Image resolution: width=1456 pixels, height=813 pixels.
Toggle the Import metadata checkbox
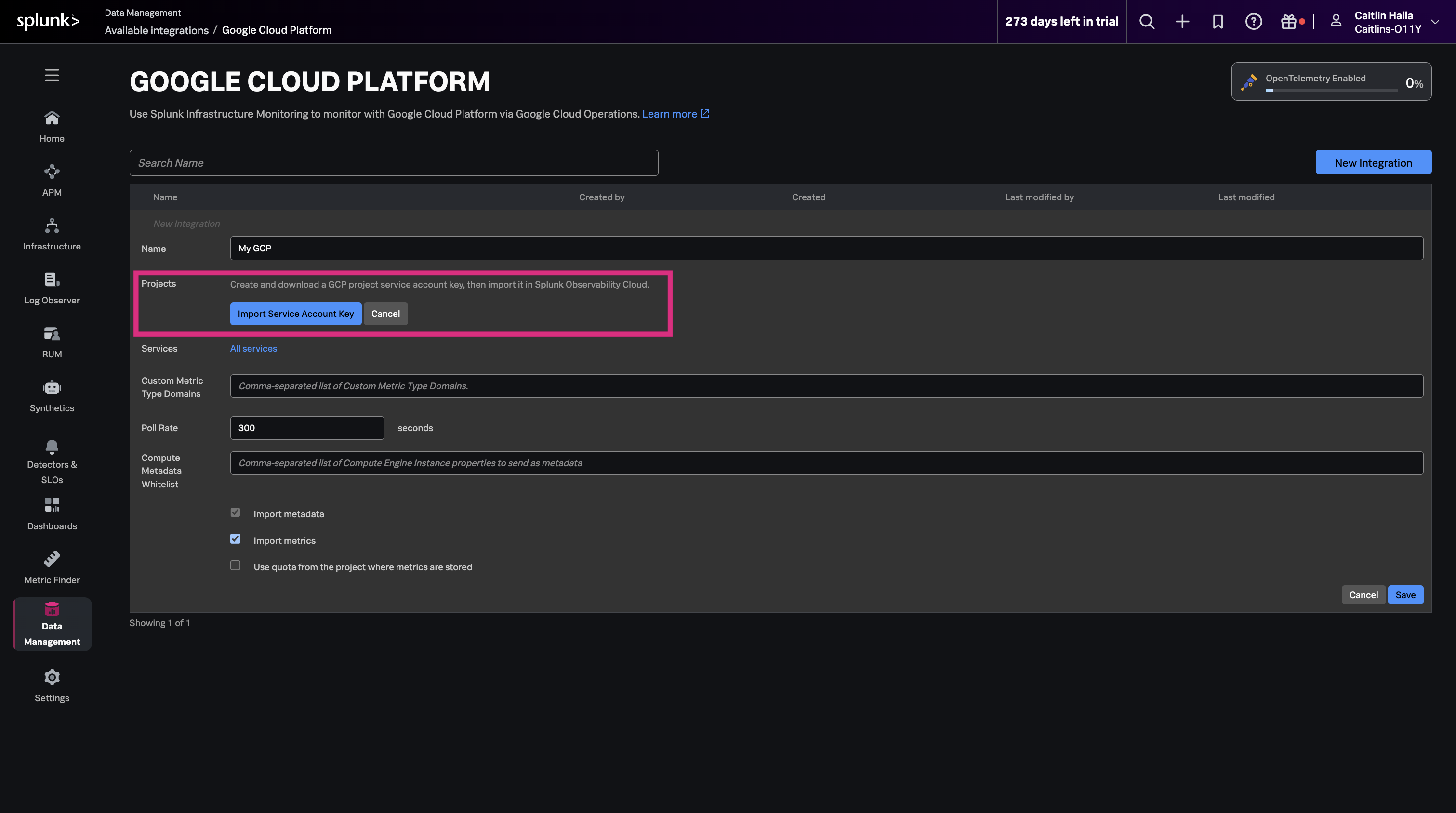(x=235, y=512)
